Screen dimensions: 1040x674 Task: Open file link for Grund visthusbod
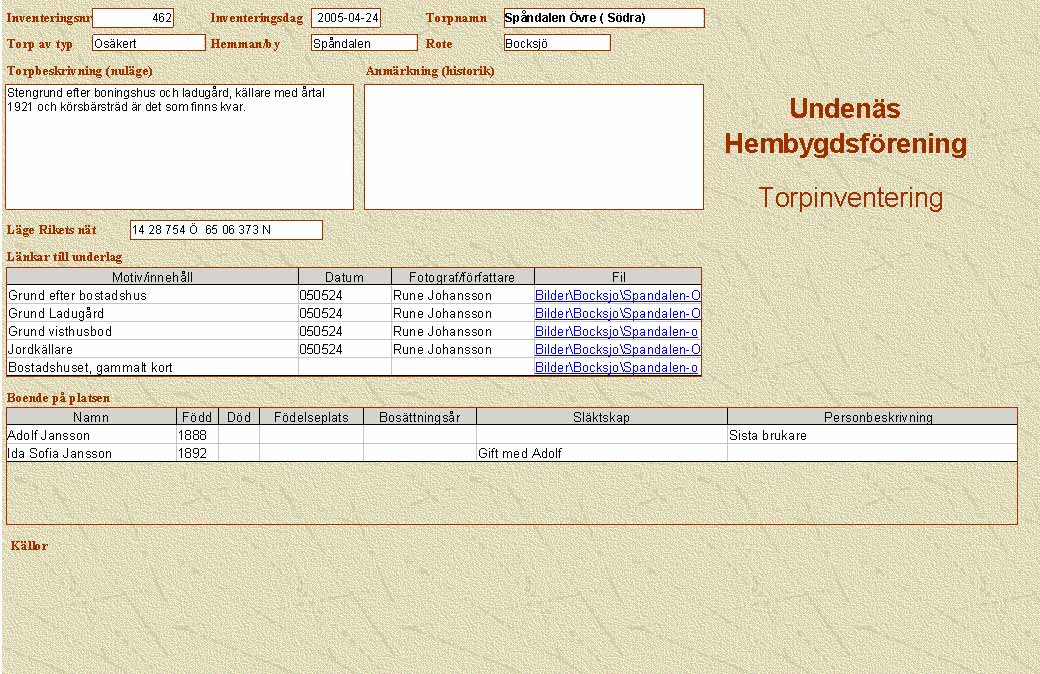coord(616,332)
